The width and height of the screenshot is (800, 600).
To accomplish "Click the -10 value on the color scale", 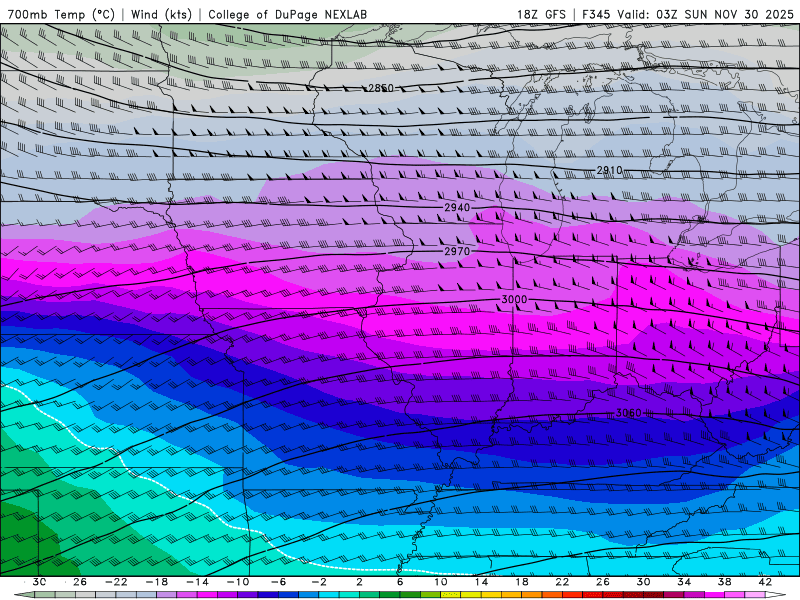I will [238, 582].
